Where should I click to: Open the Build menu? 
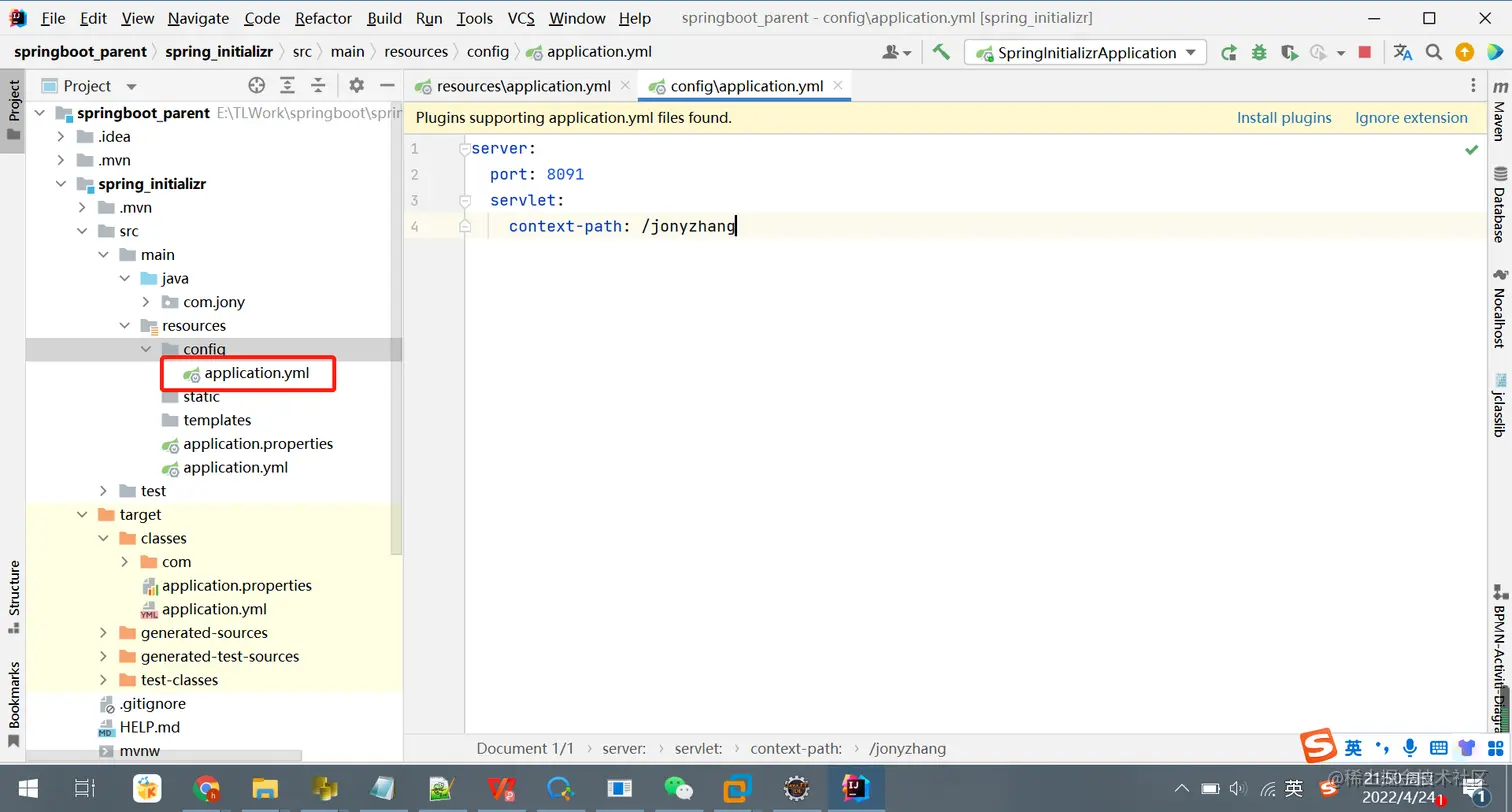pyautogui.click(x=384, y=18)
